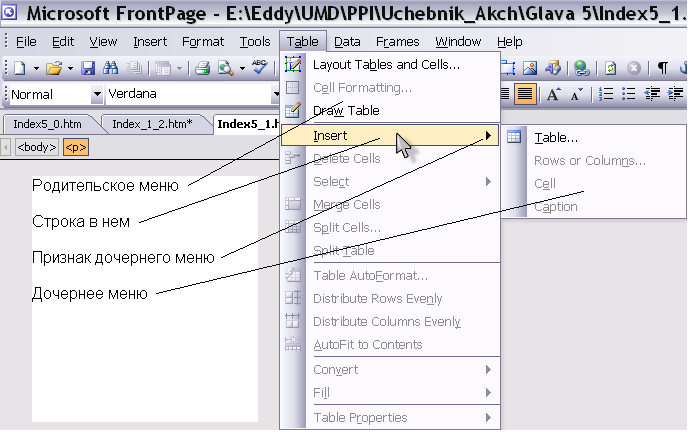Screen dimensions: 688x432
Task: Click the Insert Hyperlink globe icon
Action: [x=581, y=68]
